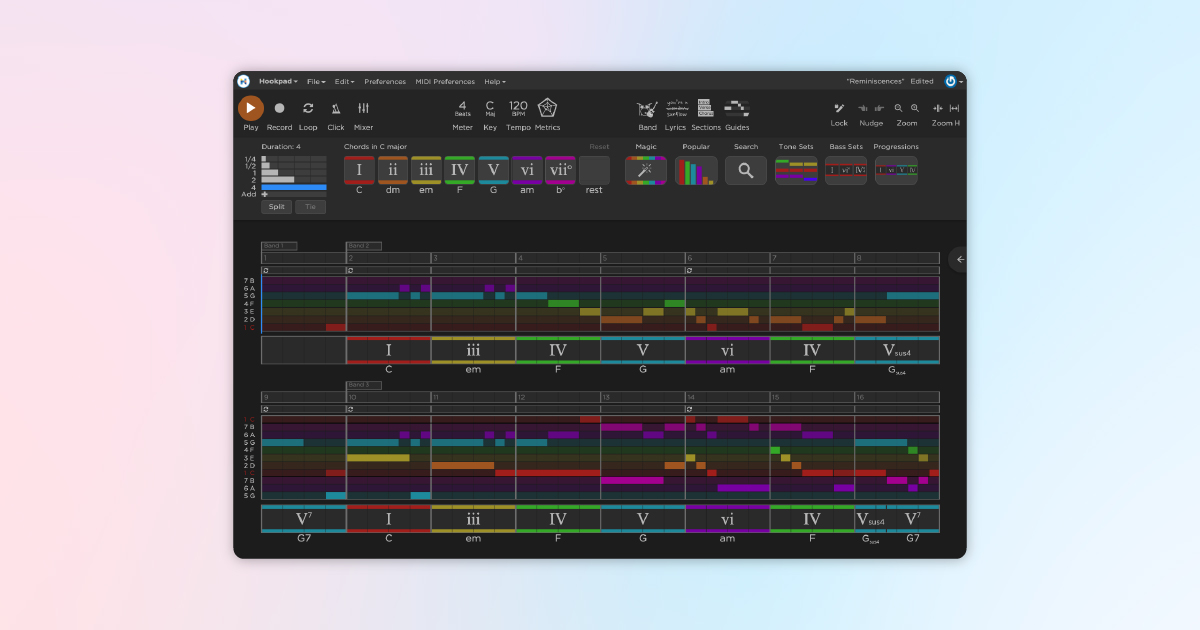Insert the V (G) chord from palette
Image resolution: width=1200 pixels, height=630 pixels.
[x=493, y=170]
